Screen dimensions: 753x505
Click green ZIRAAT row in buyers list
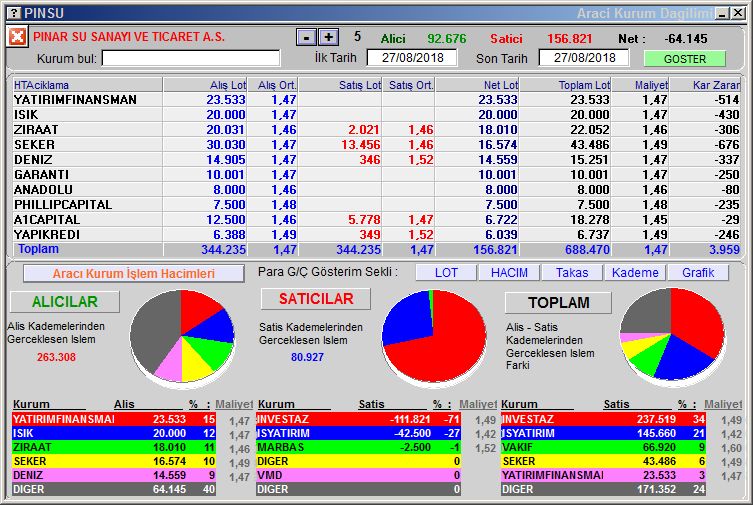coord(114,447)
